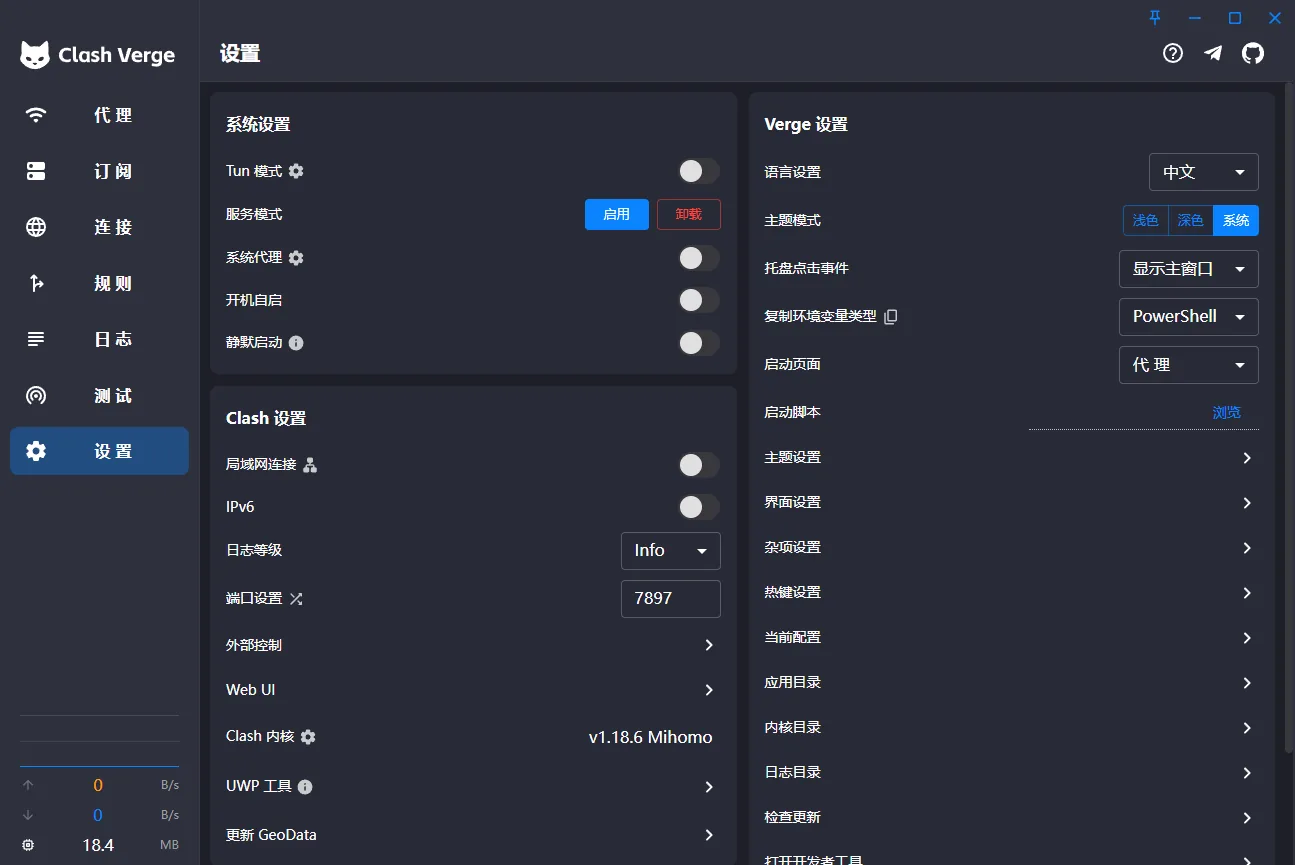Open 语言设置 dropdown showing 中文

coord(1204,172)
